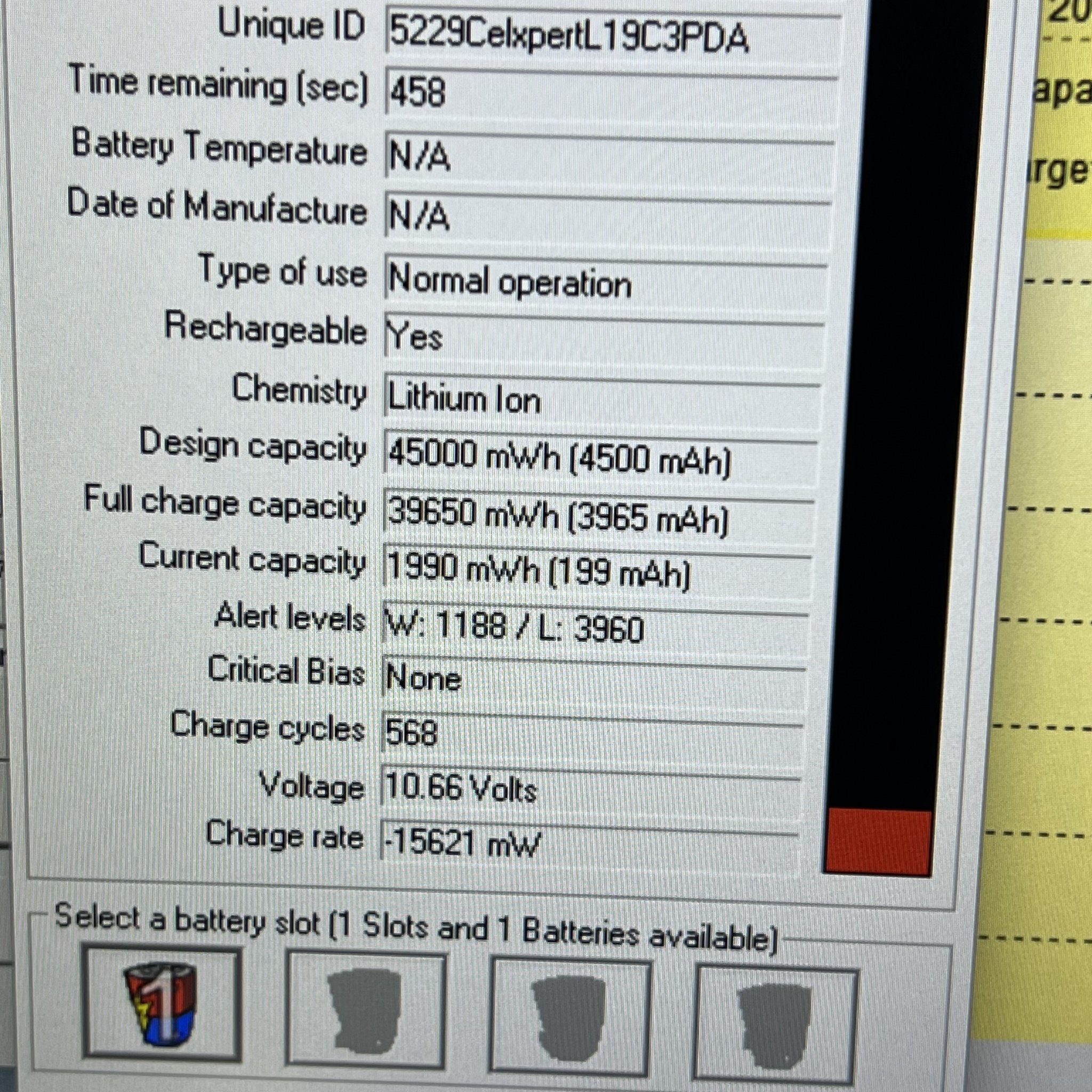The width and height of the screenshot is (1092, 1092).
Task: Click the third empty battery slot
Action: (570, 1019)
